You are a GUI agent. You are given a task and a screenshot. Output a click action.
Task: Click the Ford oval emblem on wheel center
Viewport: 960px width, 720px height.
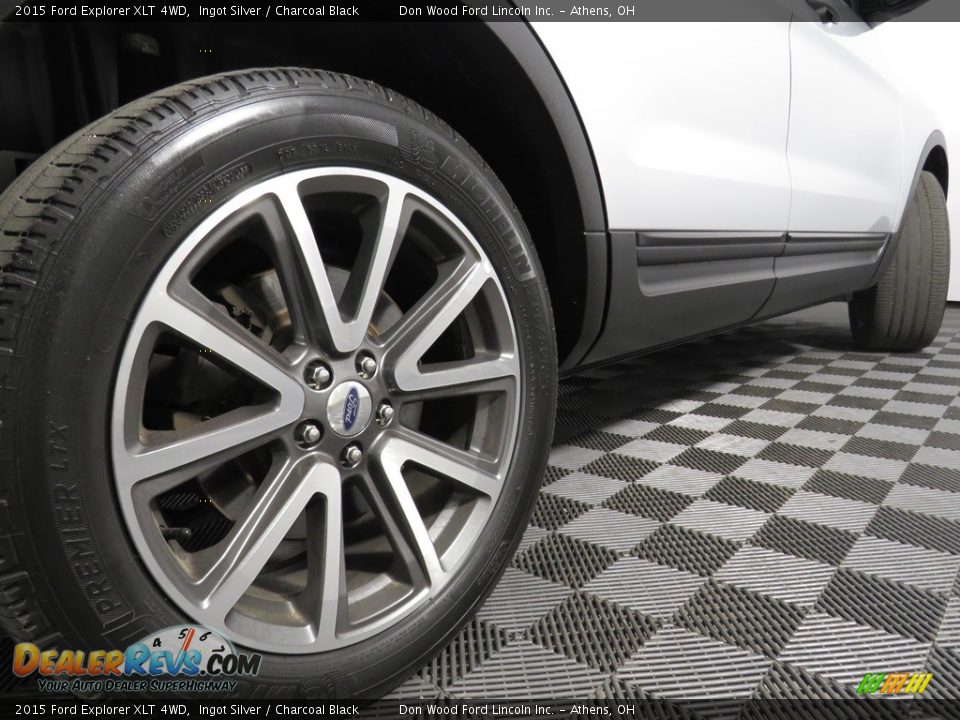click(x=349, y=409)
